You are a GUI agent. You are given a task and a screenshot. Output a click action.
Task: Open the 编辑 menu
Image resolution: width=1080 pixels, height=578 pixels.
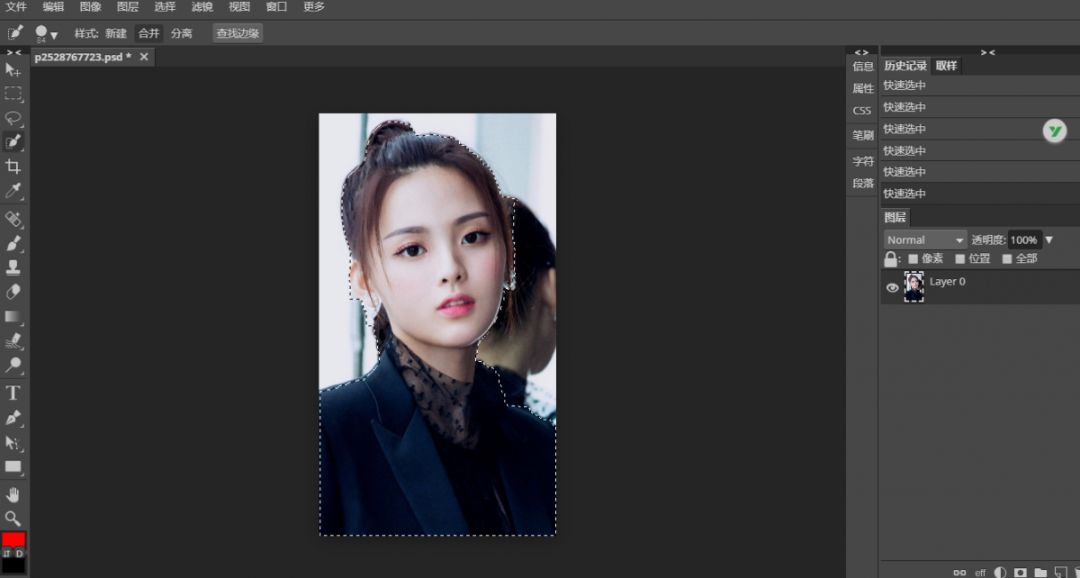coord(53,7)
